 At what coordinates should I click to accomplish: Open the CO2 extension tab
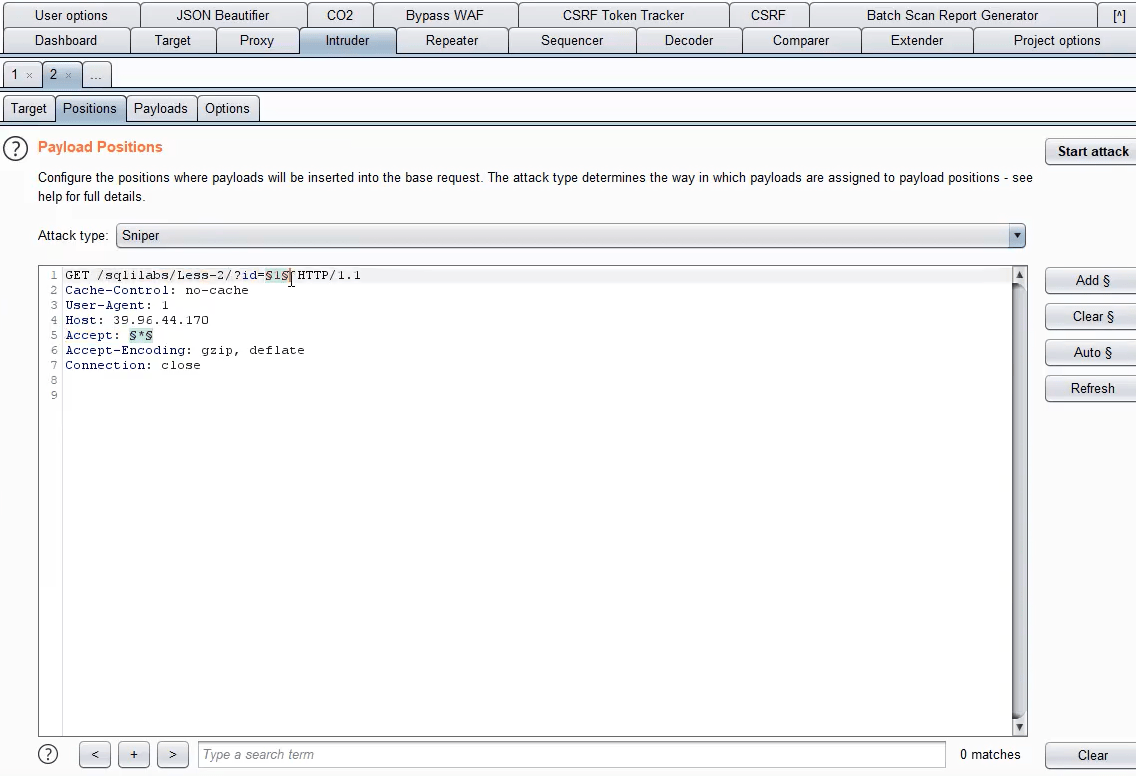[x=340, y=15]
